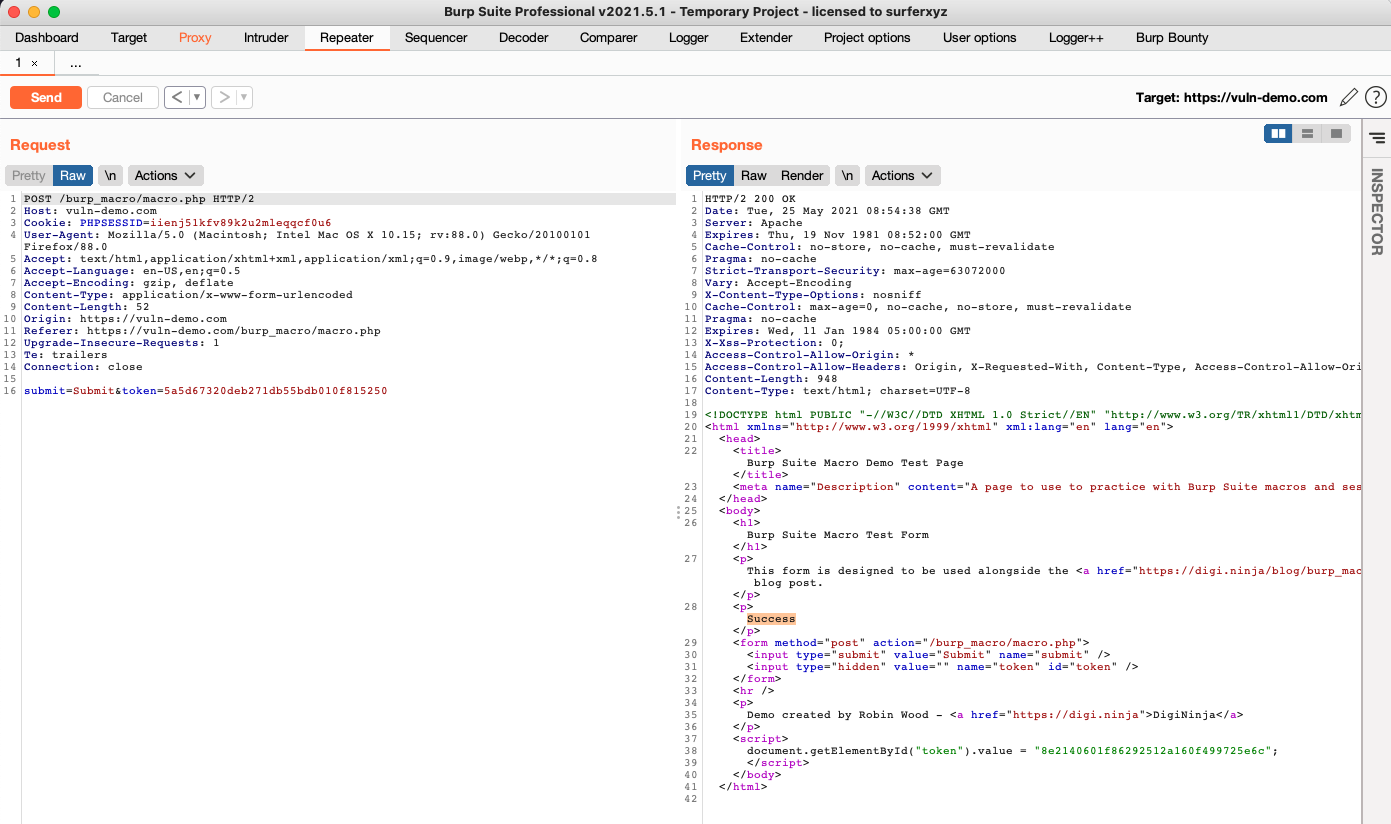Open the Response Actions dropdown

click(x=902, y=175)
